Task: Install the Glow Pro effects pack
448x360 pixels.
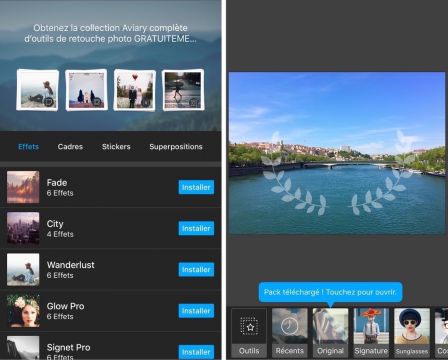Action: coord(196,311)
